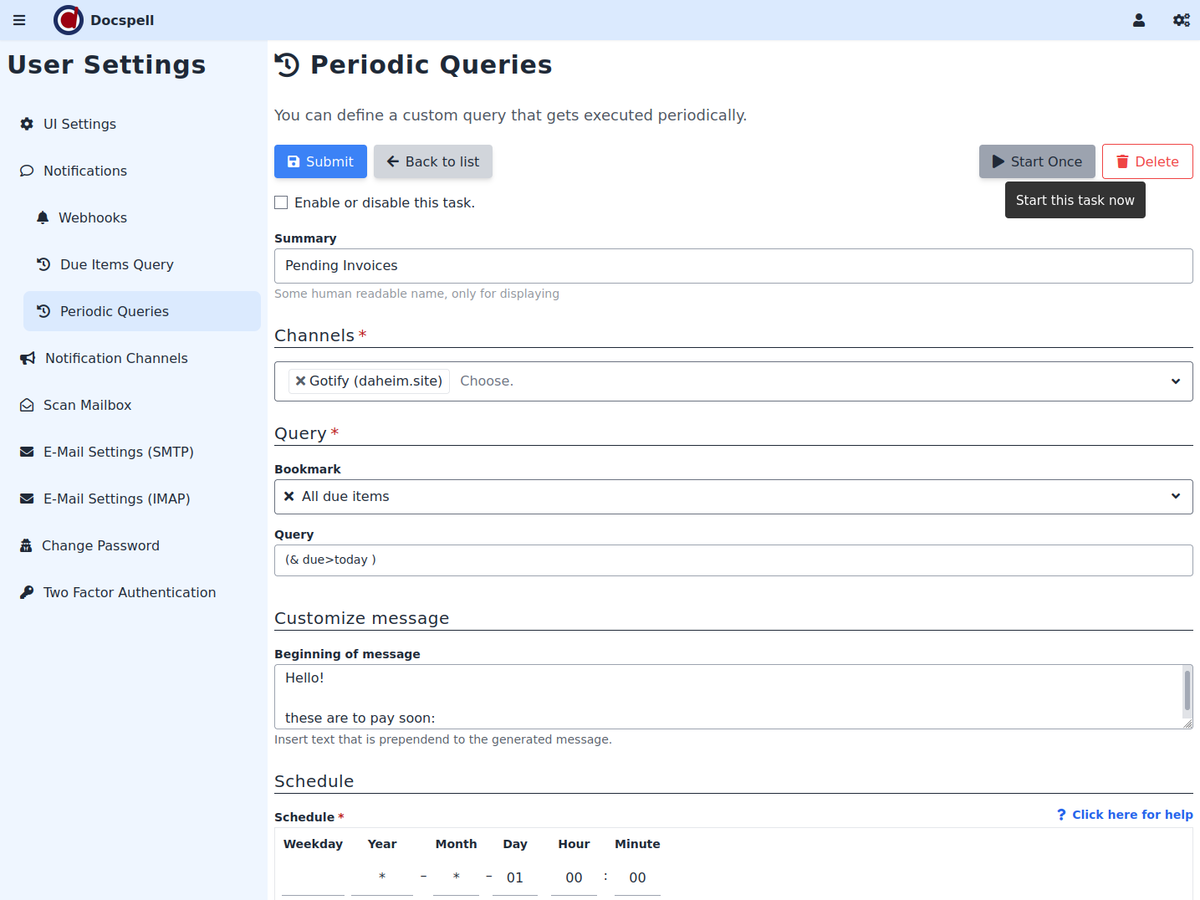Open the user profile icon
The height and width of the screenshot is (900, 1200).
click(1138, 20)
